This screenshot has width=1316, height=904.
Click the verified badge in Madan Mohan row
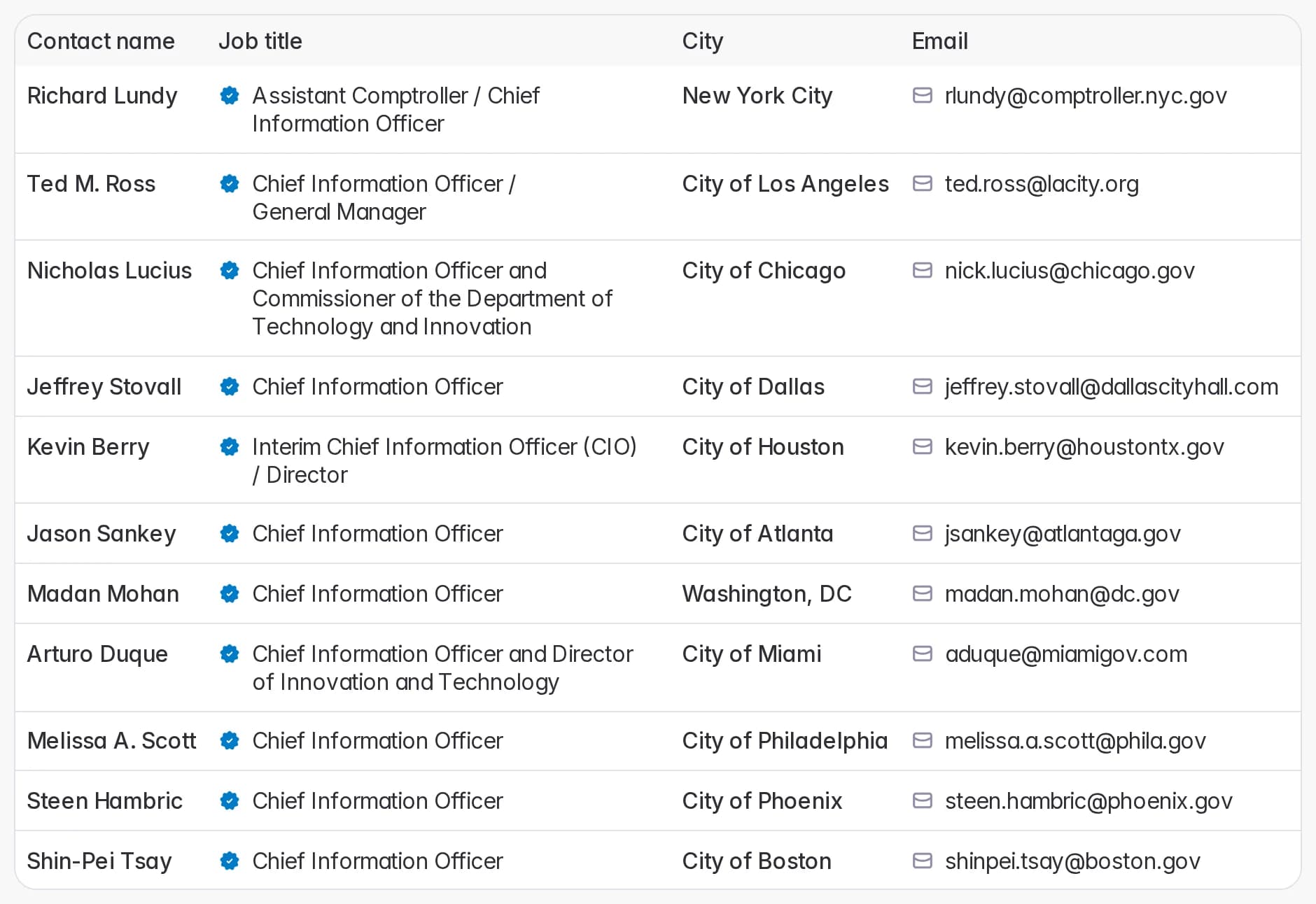tap(230, 593)
